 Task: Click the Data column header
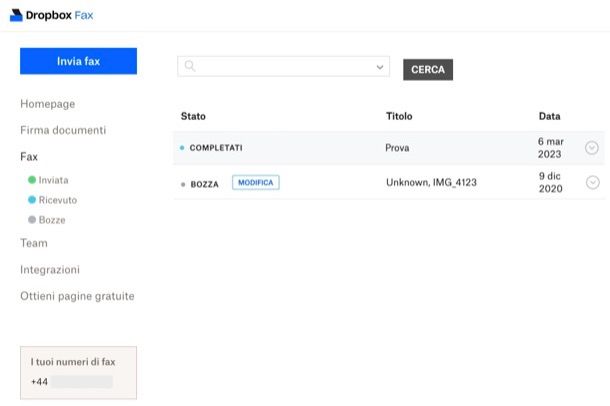coord(549,116)
